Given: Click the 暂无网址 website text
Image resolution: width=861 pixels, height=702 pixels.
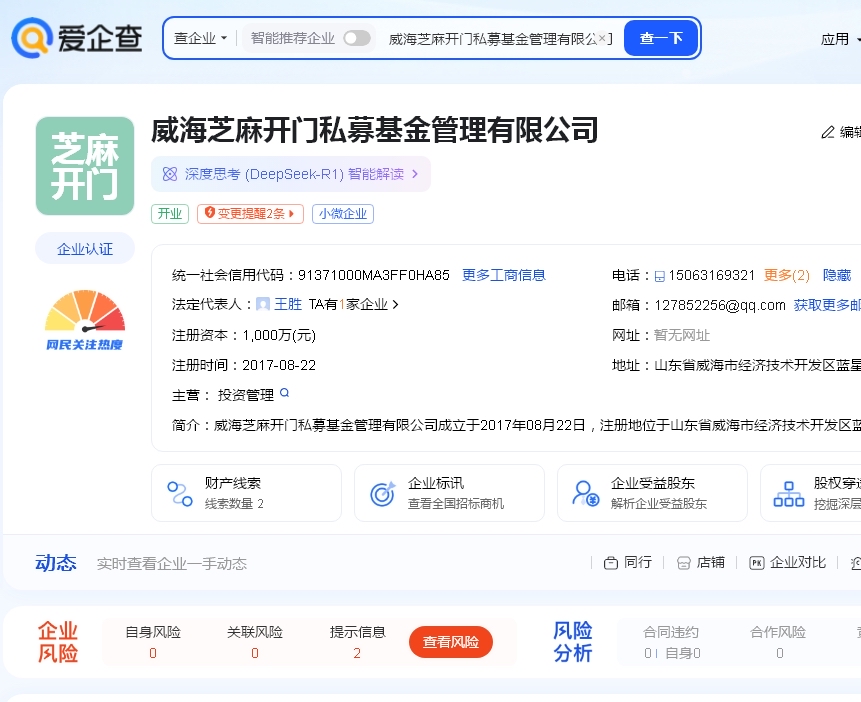Looking at the screenshot, I should click(x=682, y=335).
